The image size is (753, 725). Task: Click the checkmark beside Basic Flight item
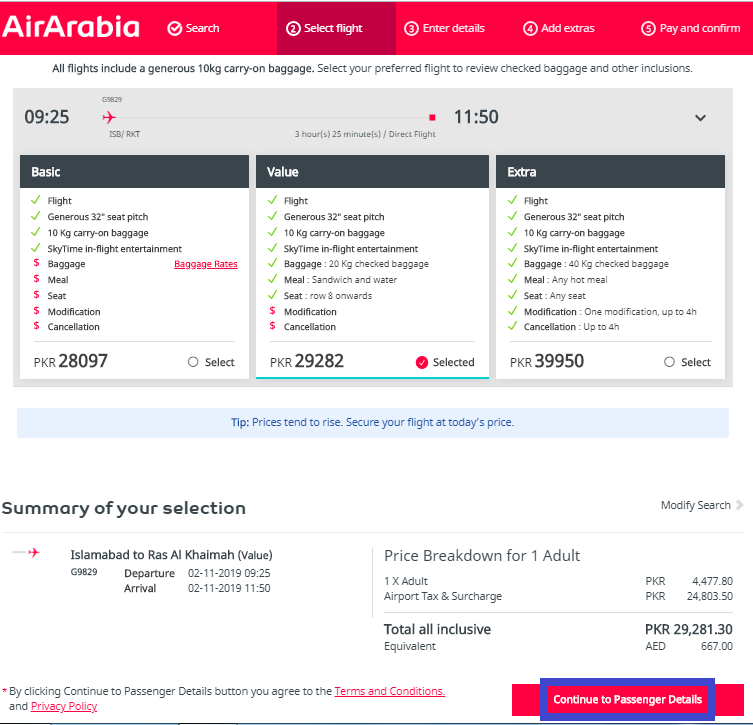point(36,200)
